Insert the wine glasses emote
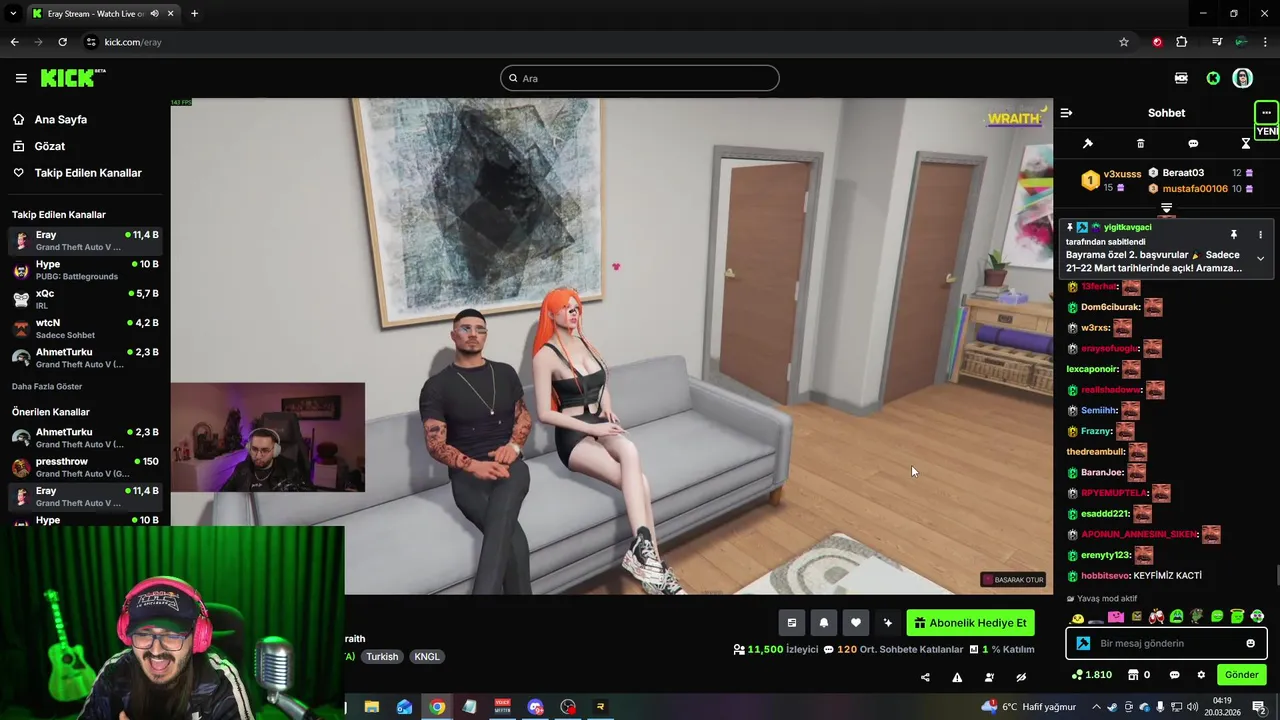 click(x=1156, y=617)
